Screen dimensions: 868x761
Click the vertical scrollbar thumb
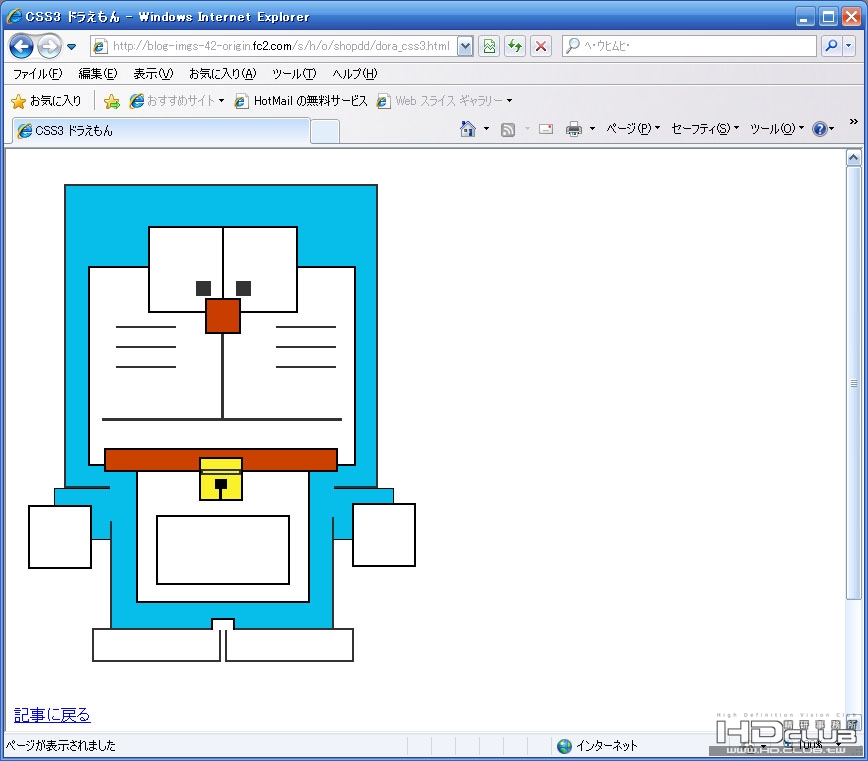click(x=853, y=383)
